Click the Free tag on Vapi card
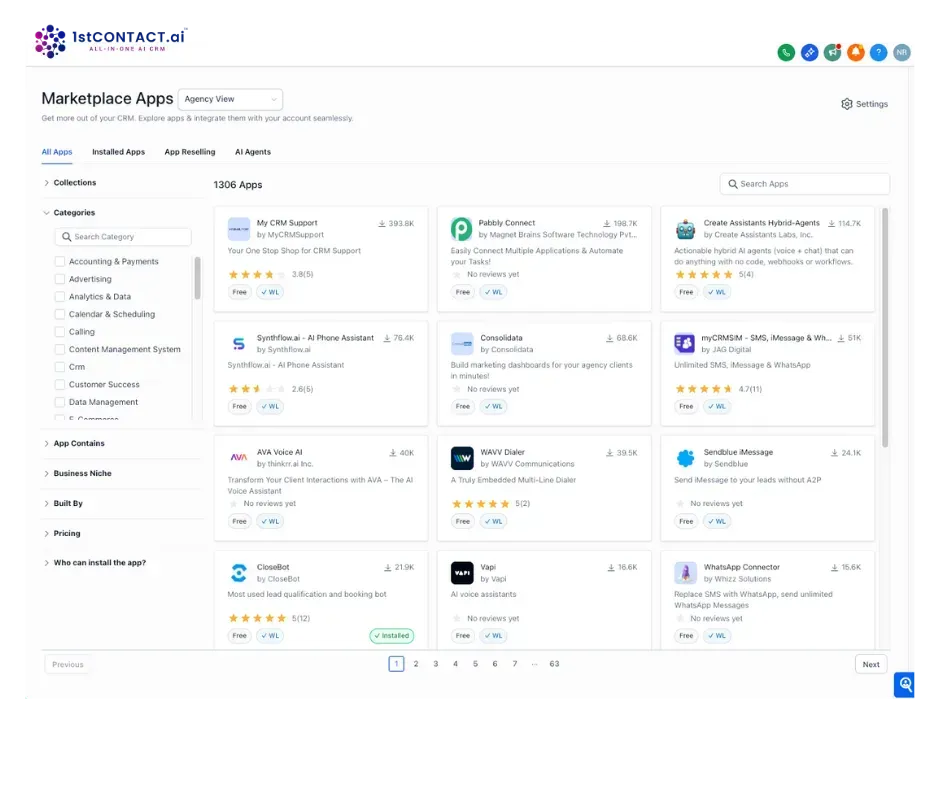This screenshot has height=788, width=940. click(x=462, y=636)
